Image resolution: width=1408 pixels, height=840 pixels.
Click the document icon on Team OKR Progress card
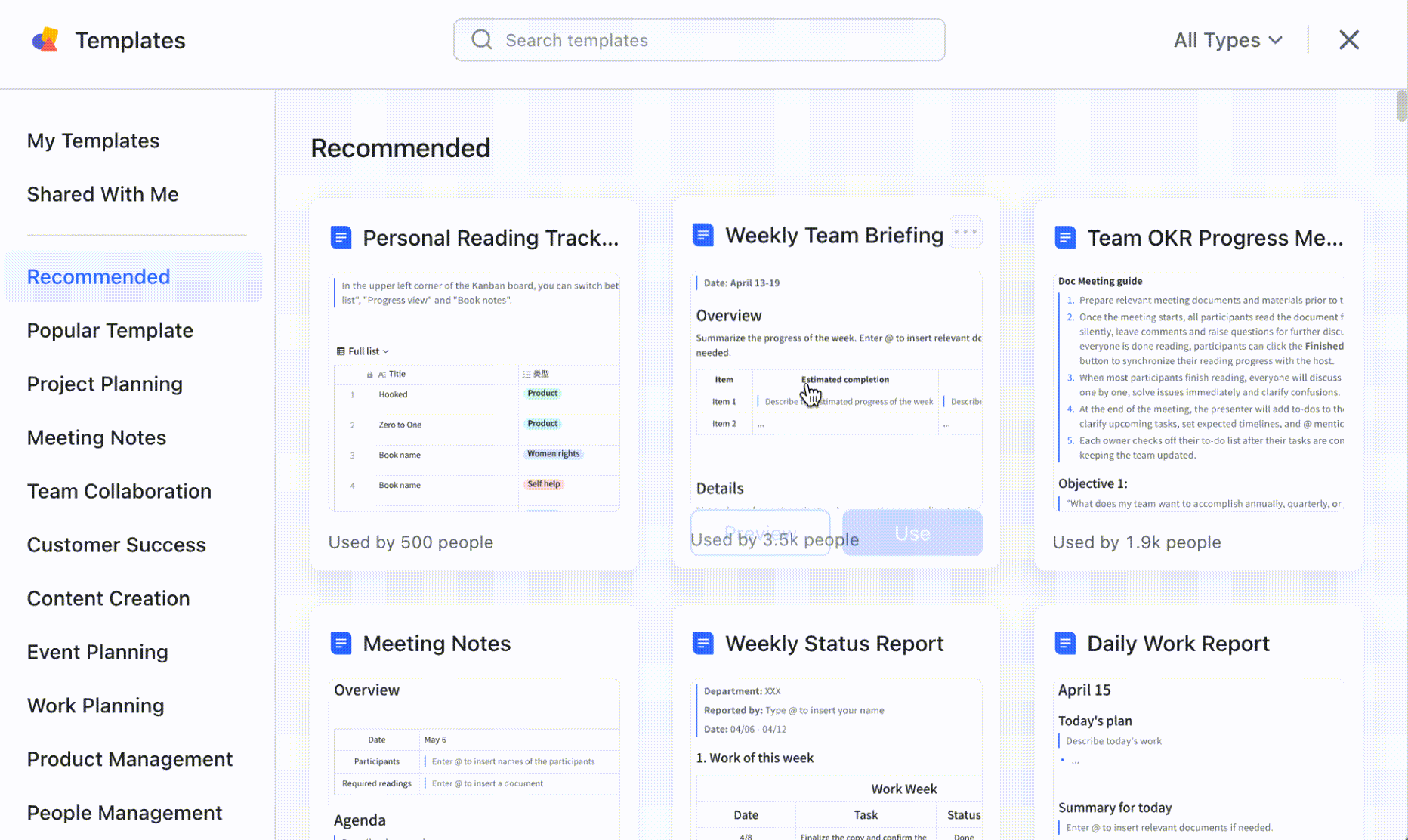pyautogui.click(x=1065, y=236)
